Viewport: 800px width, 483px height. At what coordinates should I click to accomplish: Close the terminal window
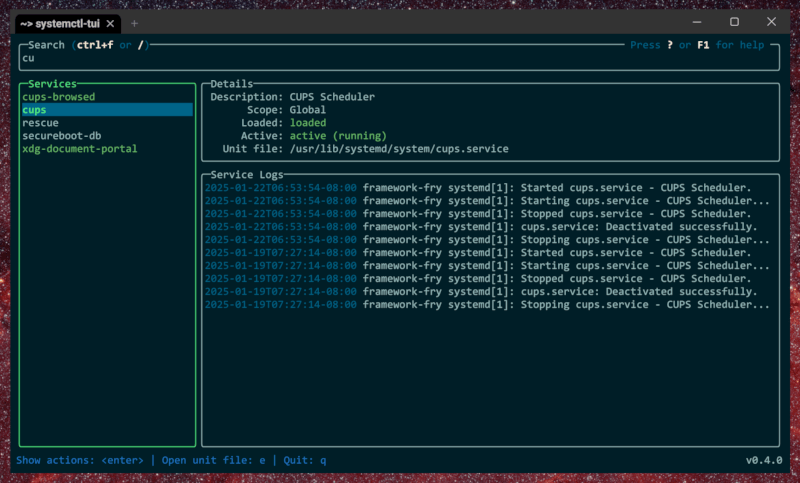point(771,22)
